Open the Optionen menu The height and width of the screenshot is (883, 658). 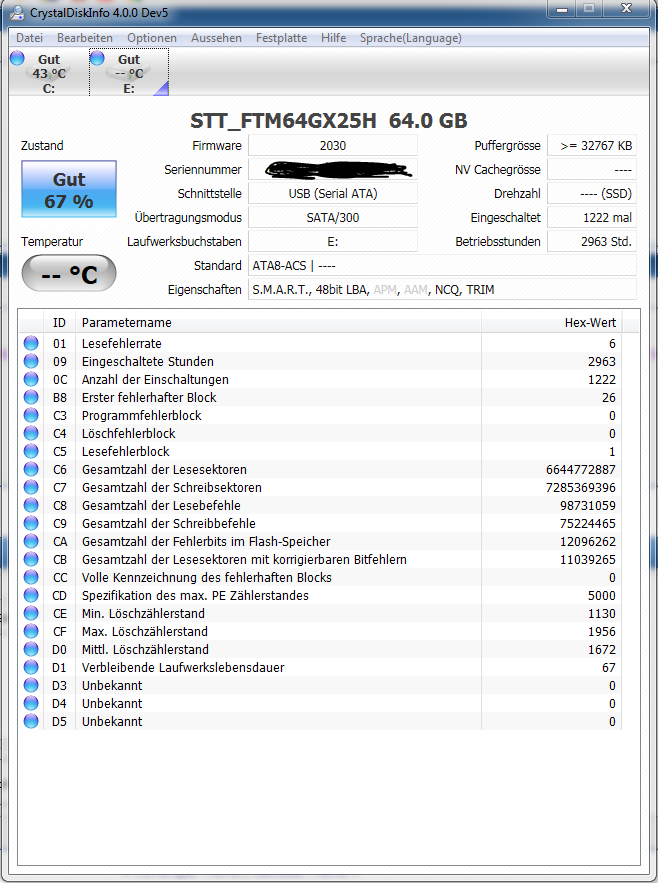click(152, 38)
